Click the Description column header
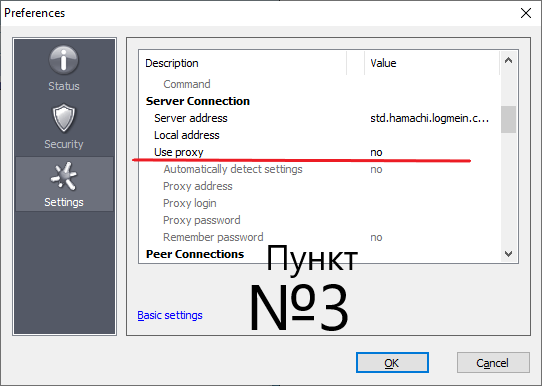 click(x=172, y=63)
